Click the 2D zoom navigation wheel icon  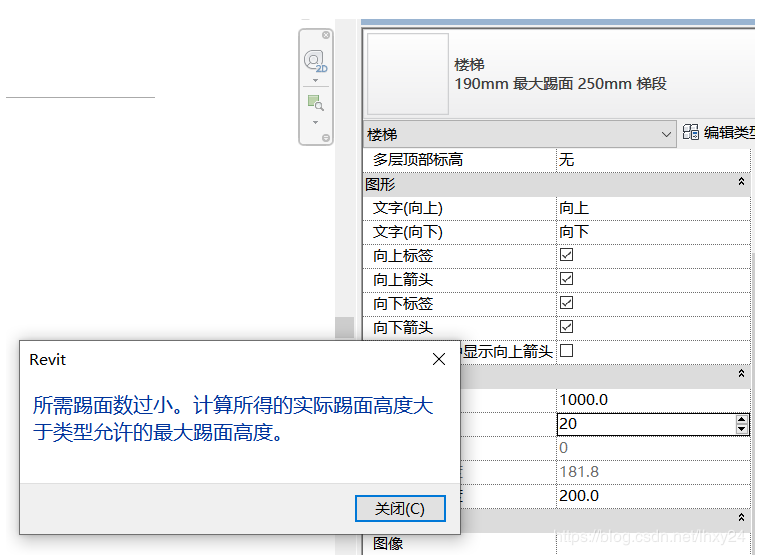click(315, 62)
